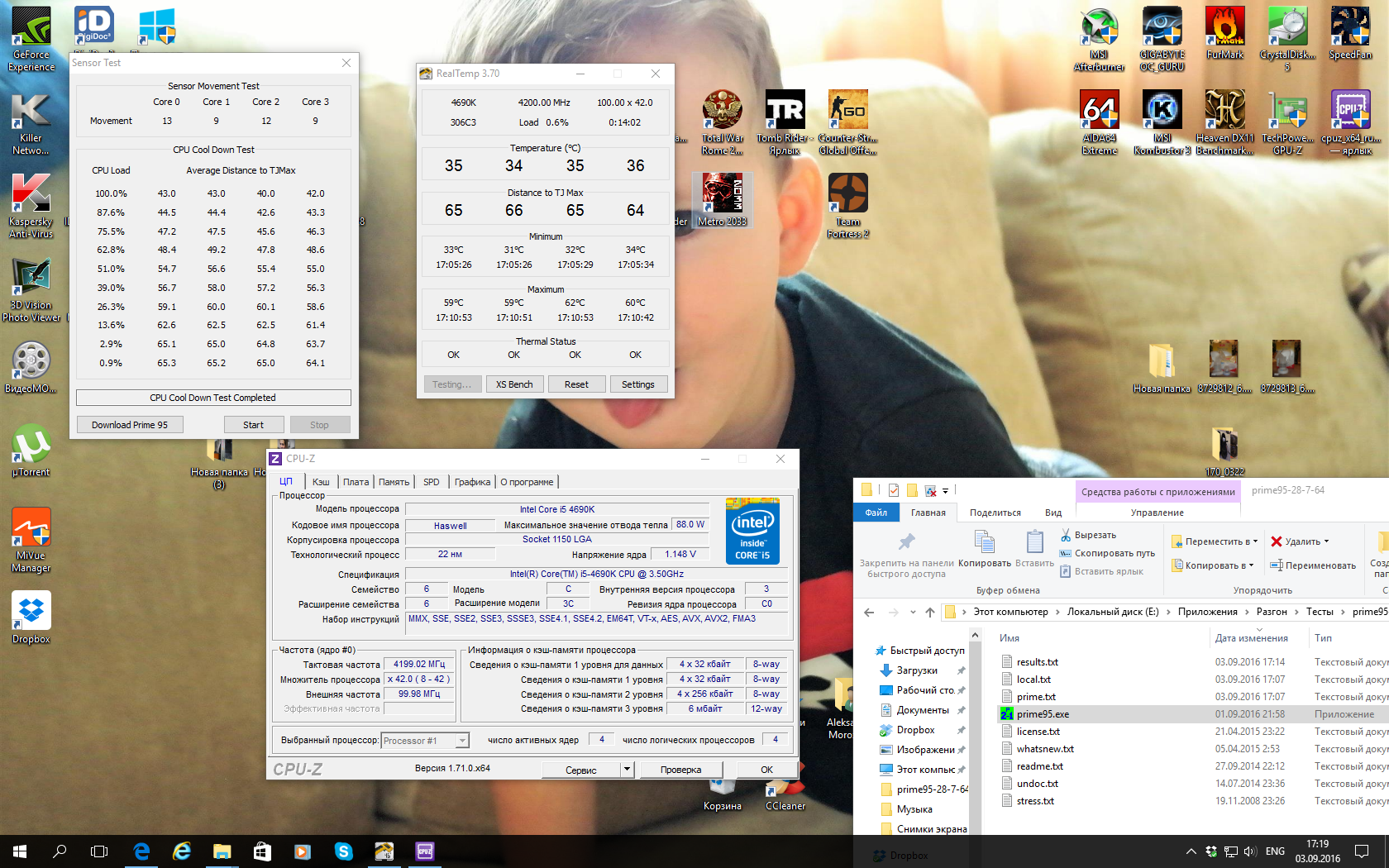Open the arrow menu beside Сервис in CPU-Z
Image resolution: width=1389 pixels, height=868 pixels.
[627, 770]
